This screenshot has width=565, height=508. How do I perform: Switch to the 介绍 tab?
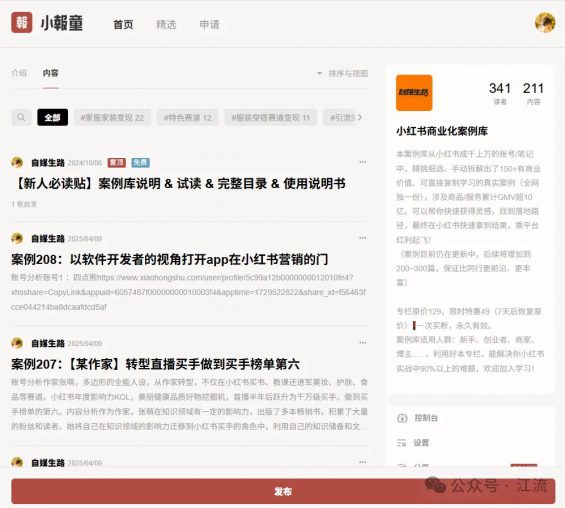pyautogui.click(x=19, y=73)
